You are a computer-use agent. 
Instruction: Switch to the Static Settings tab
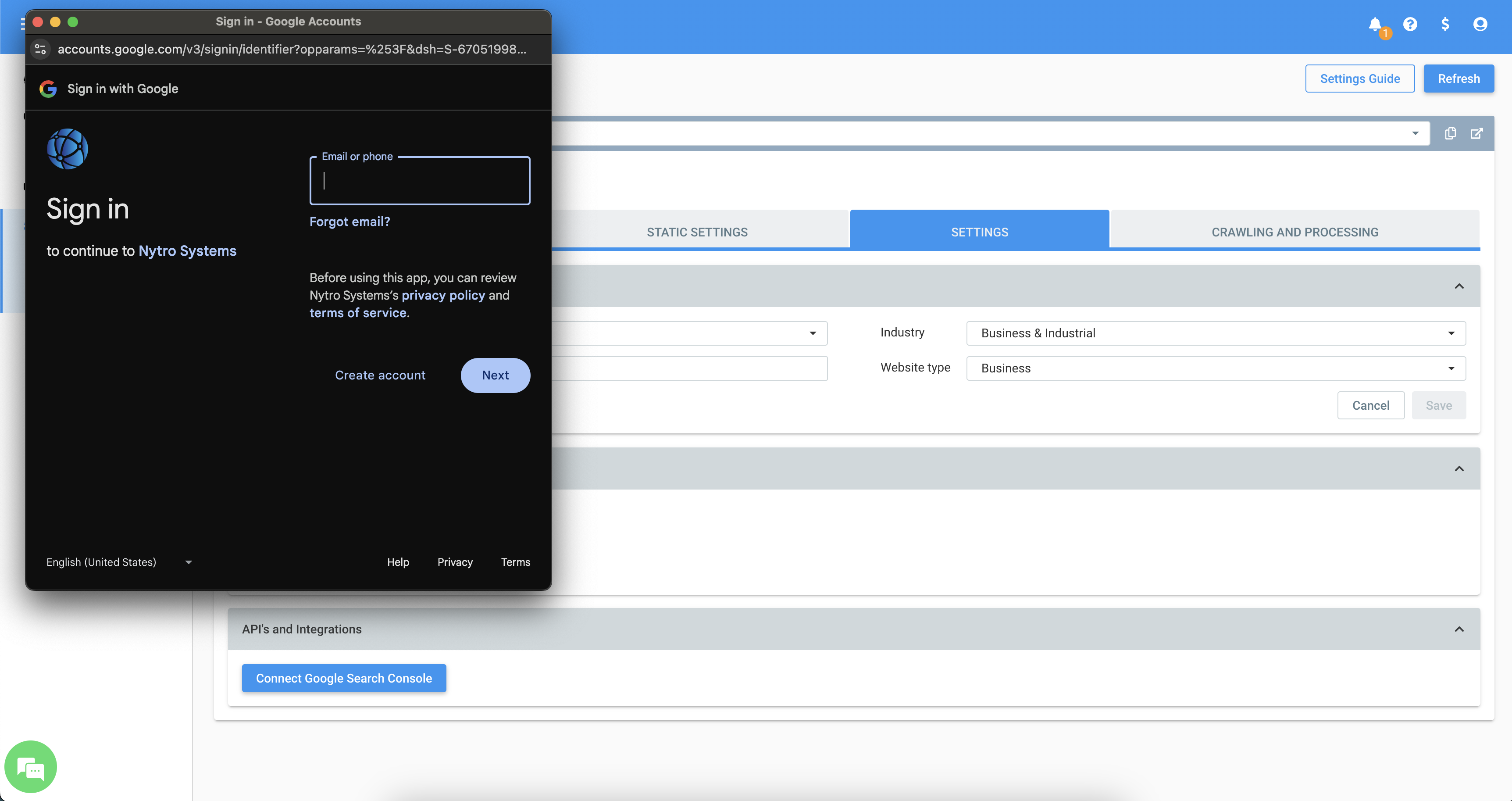(x=697, y=232)
